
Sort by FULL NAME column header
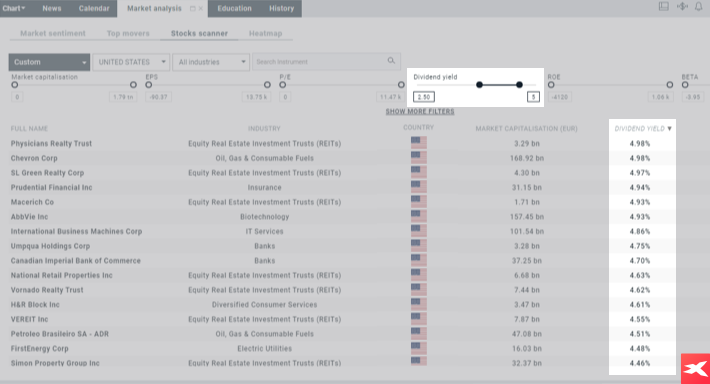29,129
